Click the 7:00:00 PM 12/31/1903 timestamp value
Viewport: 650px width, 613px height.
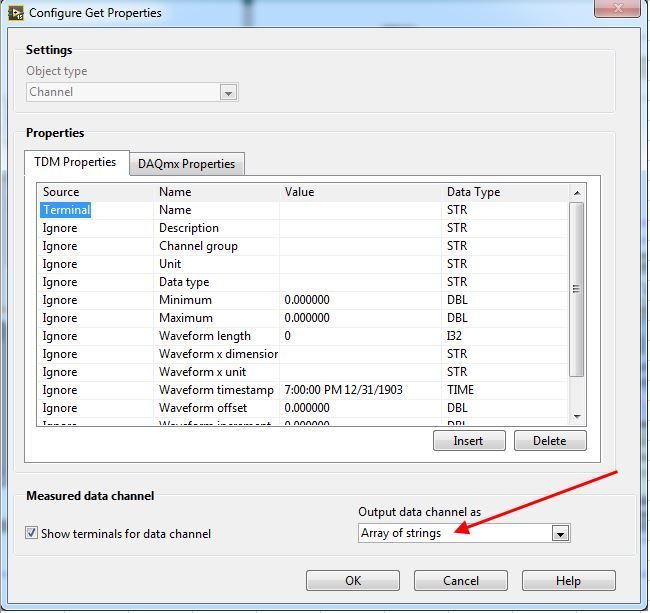343,390
